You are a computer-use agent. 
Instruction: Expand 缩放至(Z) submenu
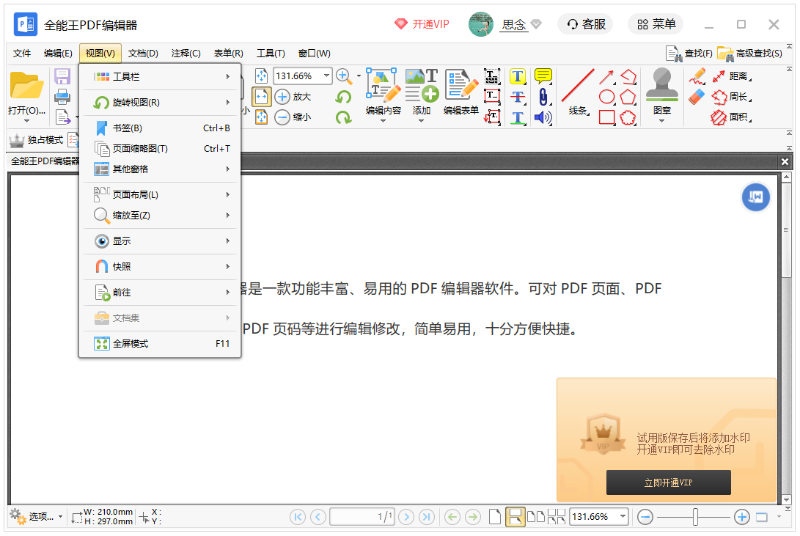[160, 215]
